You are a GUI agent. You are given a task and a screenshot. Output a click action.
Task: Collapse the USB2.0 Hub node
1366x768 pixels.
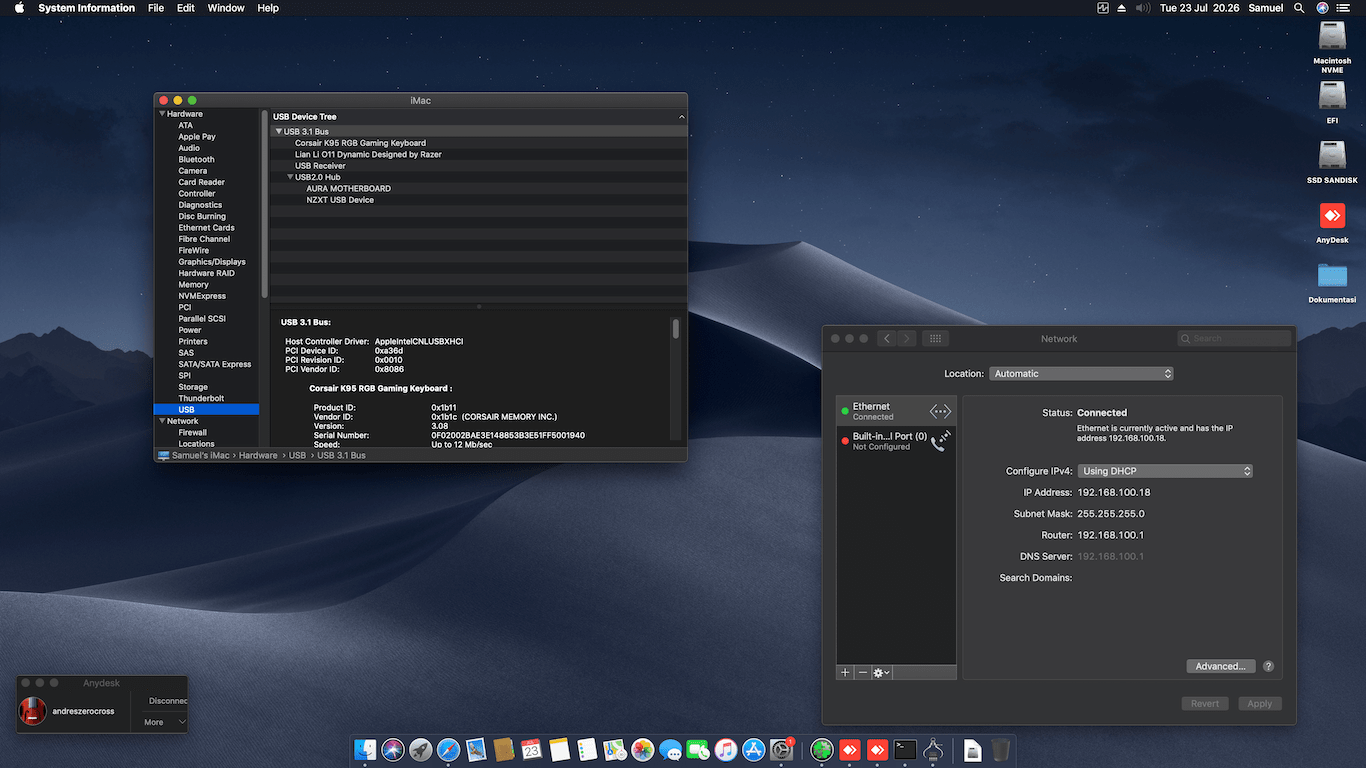290,177
